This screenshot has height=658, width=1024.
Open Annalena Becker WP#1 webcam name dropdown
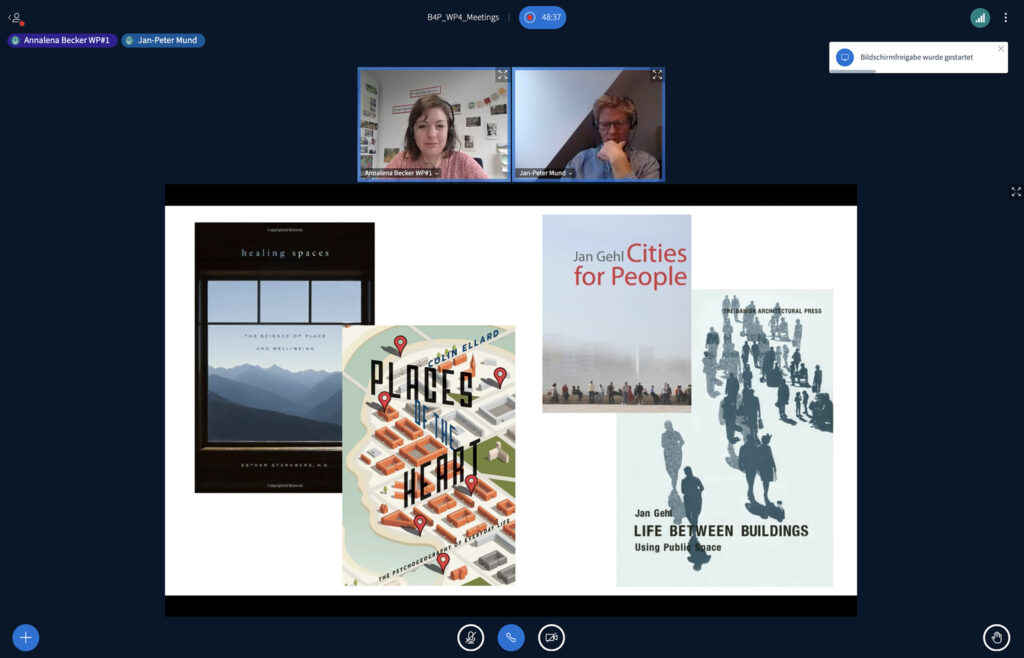click(x=401, y=173)
